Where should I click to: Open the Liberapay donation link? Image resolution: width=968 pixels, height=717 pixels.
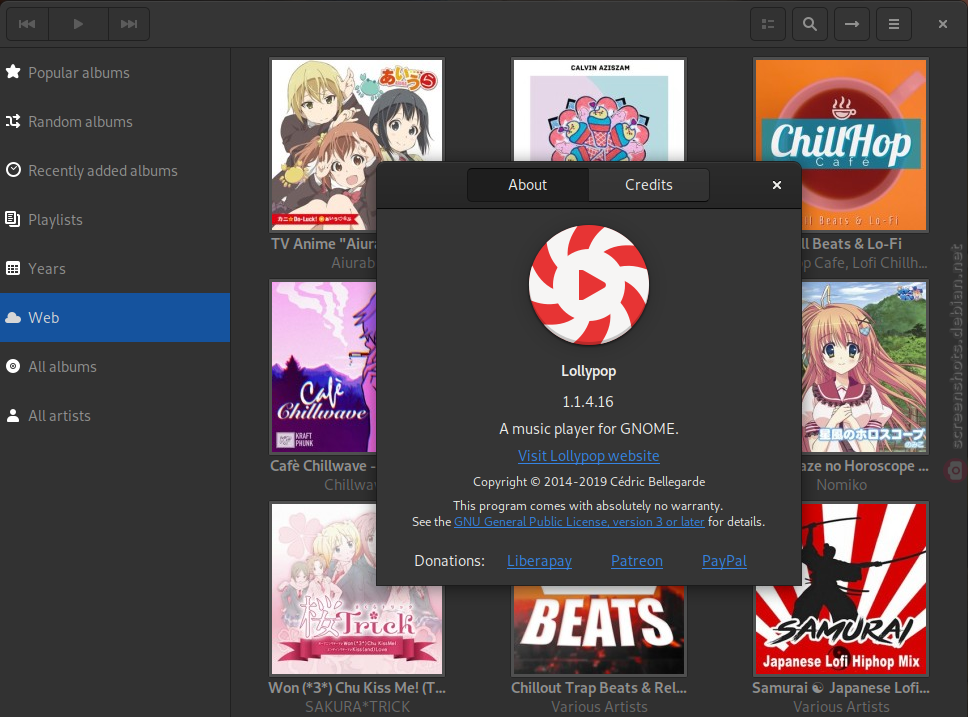point(539,561)
